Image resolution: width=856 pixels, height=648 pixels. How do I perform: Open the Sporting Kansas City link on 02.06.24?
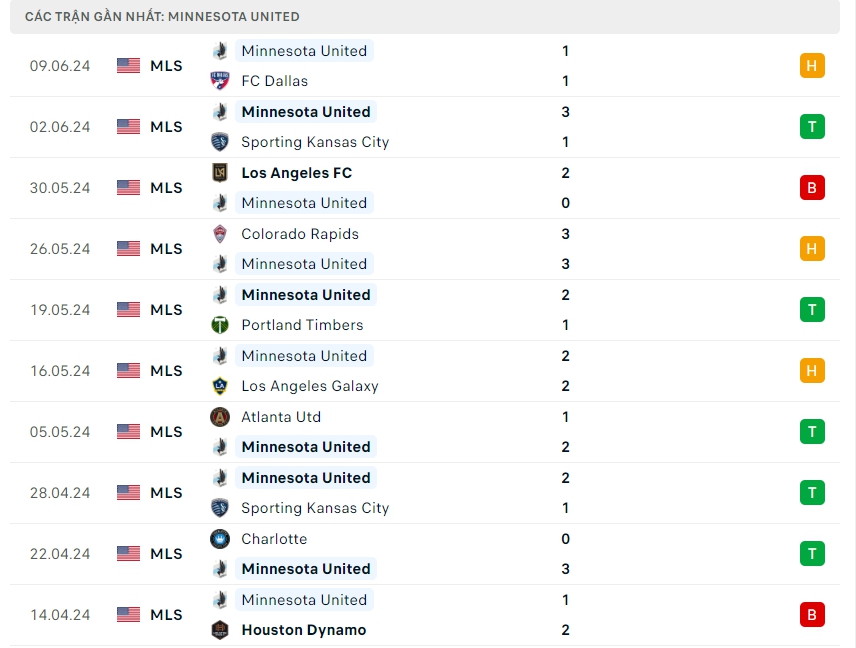point(315,142)
